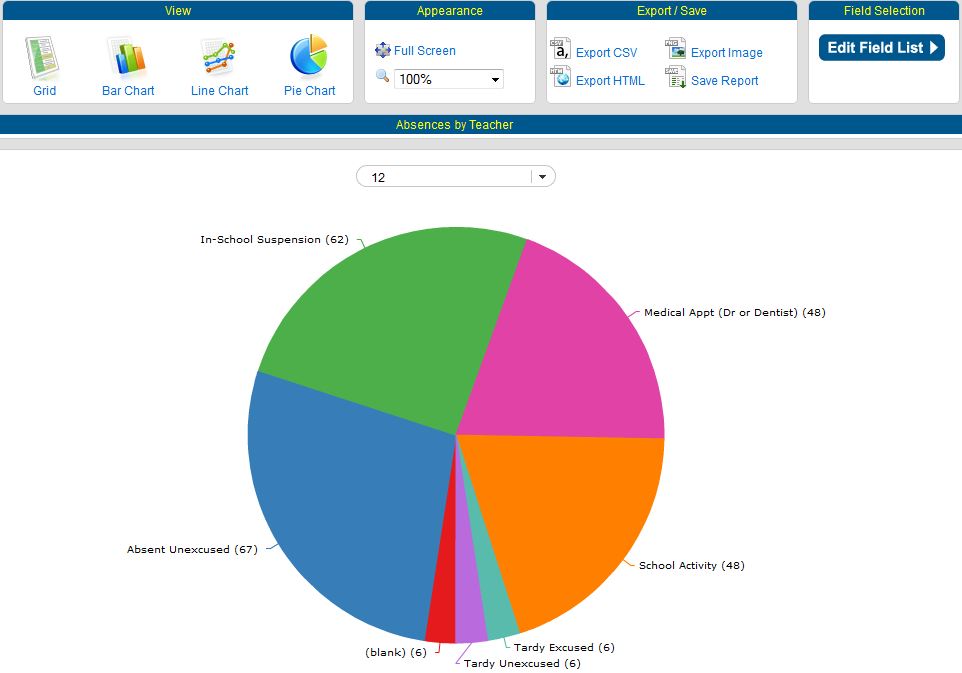Click the Export CSV file icon
The width and height of the screenshot is (962, 673).
pos(561,50)
